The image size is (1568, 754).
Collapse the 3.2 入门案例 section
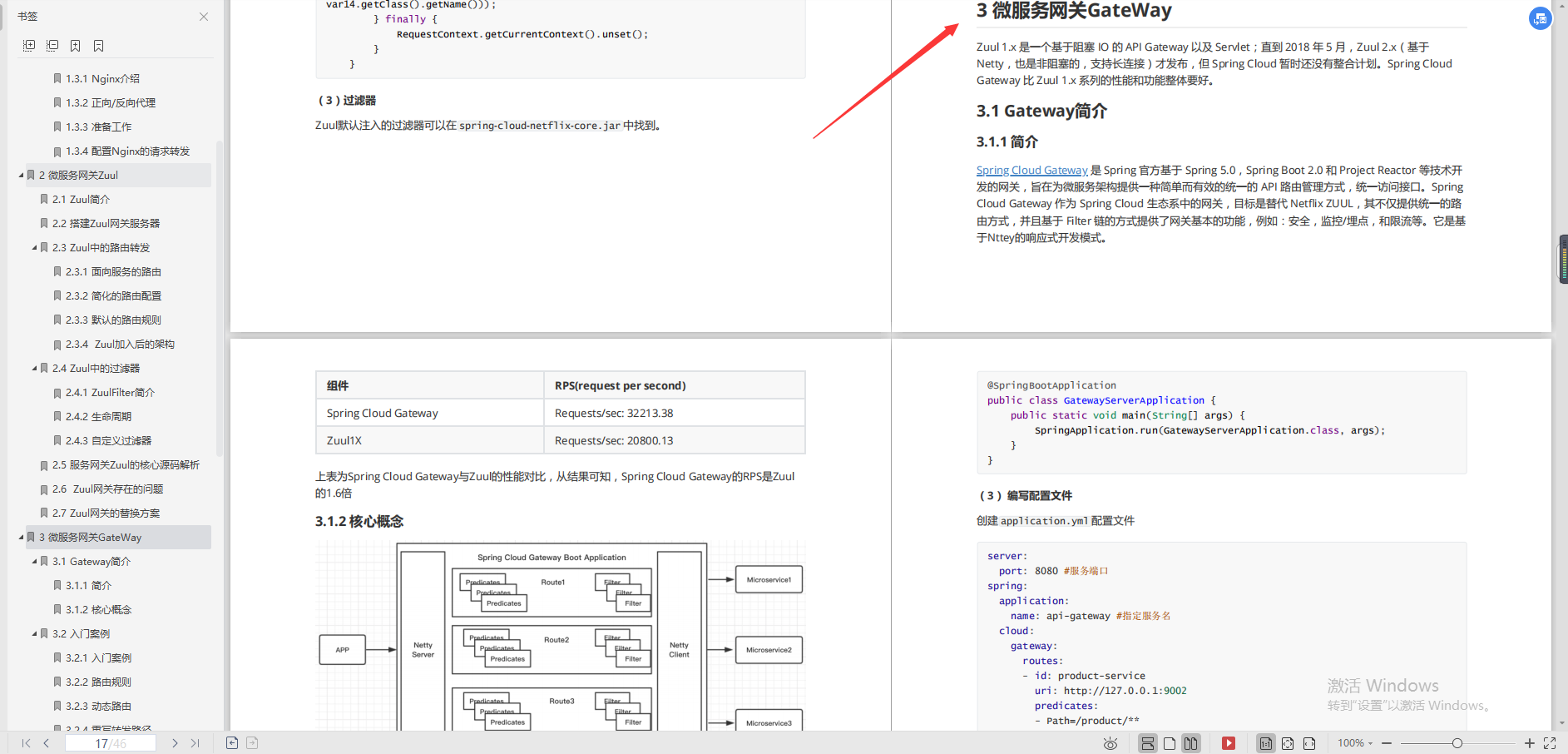(34, 633)
